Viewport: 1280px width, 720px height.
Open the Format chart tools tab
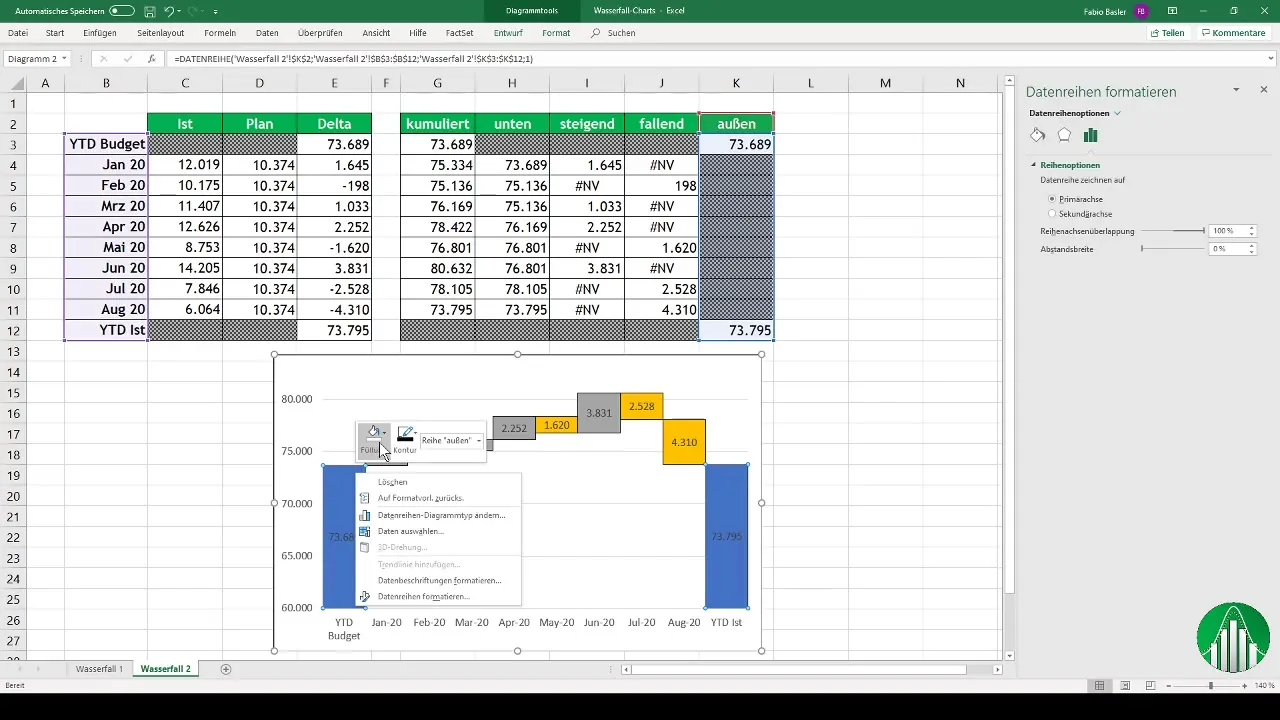tap(556, 33)
